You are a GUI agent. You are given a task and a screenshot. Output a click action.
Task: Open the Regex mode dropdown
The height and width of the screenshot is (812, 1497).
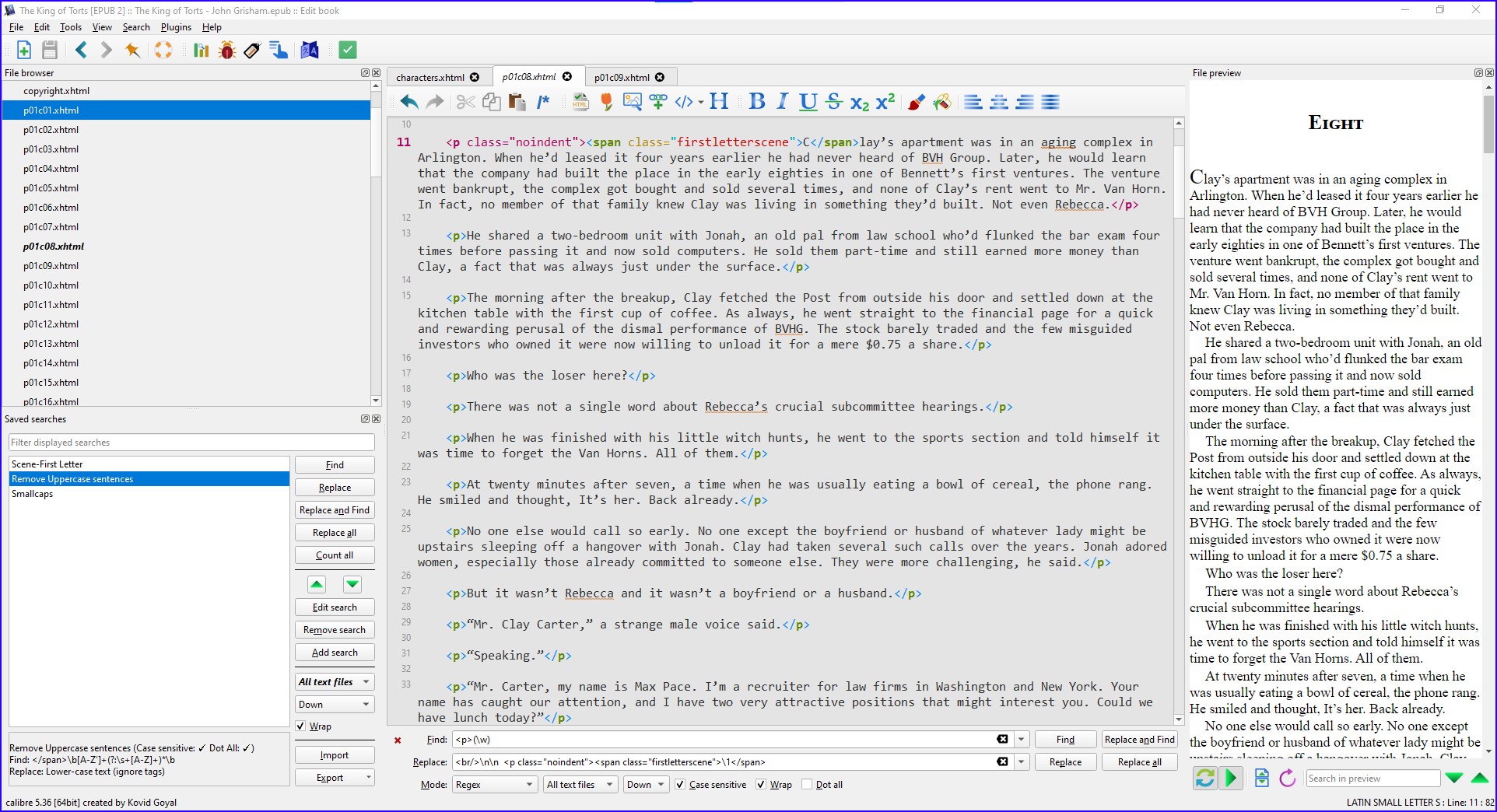[x=495, y=784]
